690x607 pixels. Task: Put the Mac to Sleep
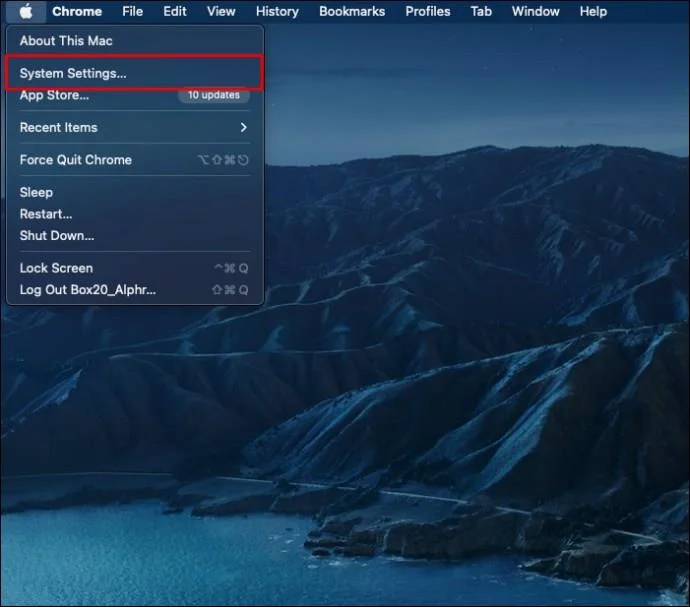tap(135, 192)
